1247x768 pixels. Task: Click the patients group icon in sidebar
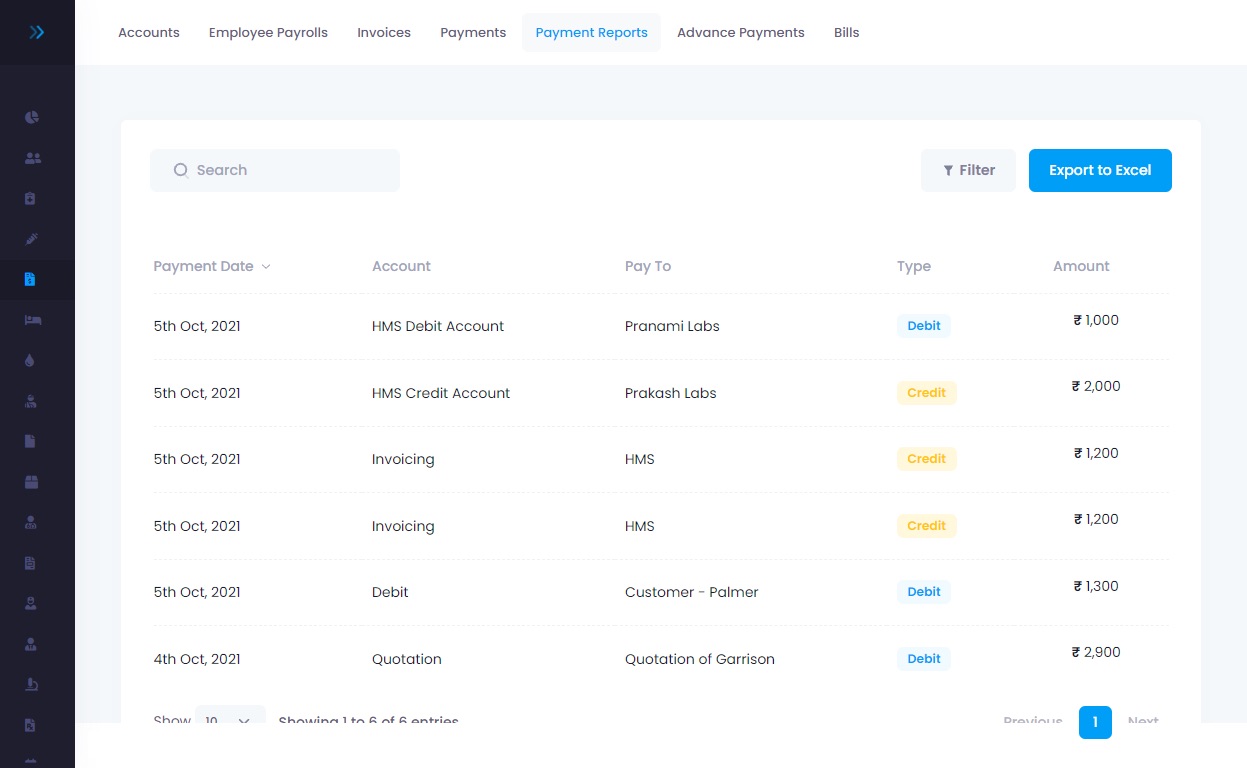click(31, 157)
